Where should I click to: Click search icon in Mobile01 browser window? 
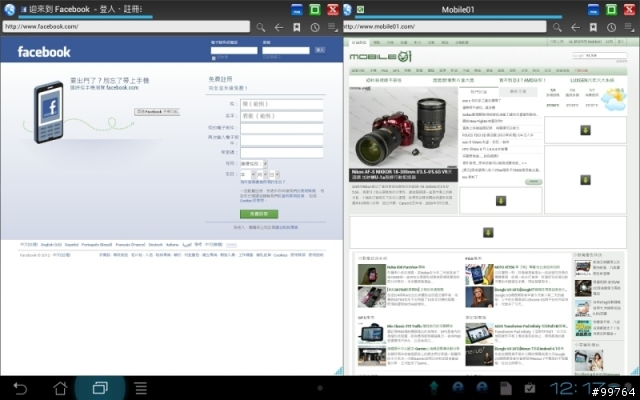[x=557, y=27]
